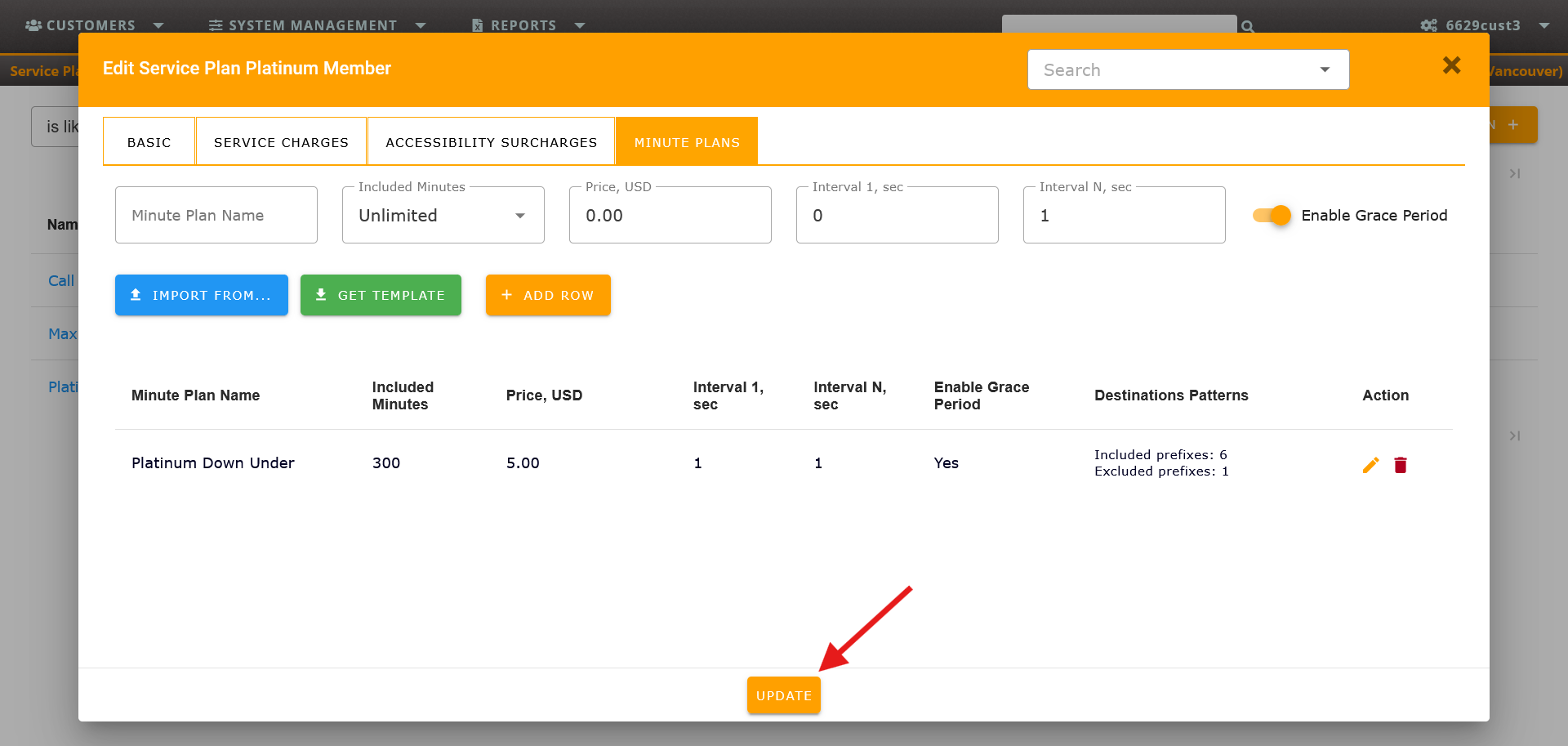Select the Accessibility Surcharges tab
The height and width of the screenshot is (746, 1568).
point(491,141)
